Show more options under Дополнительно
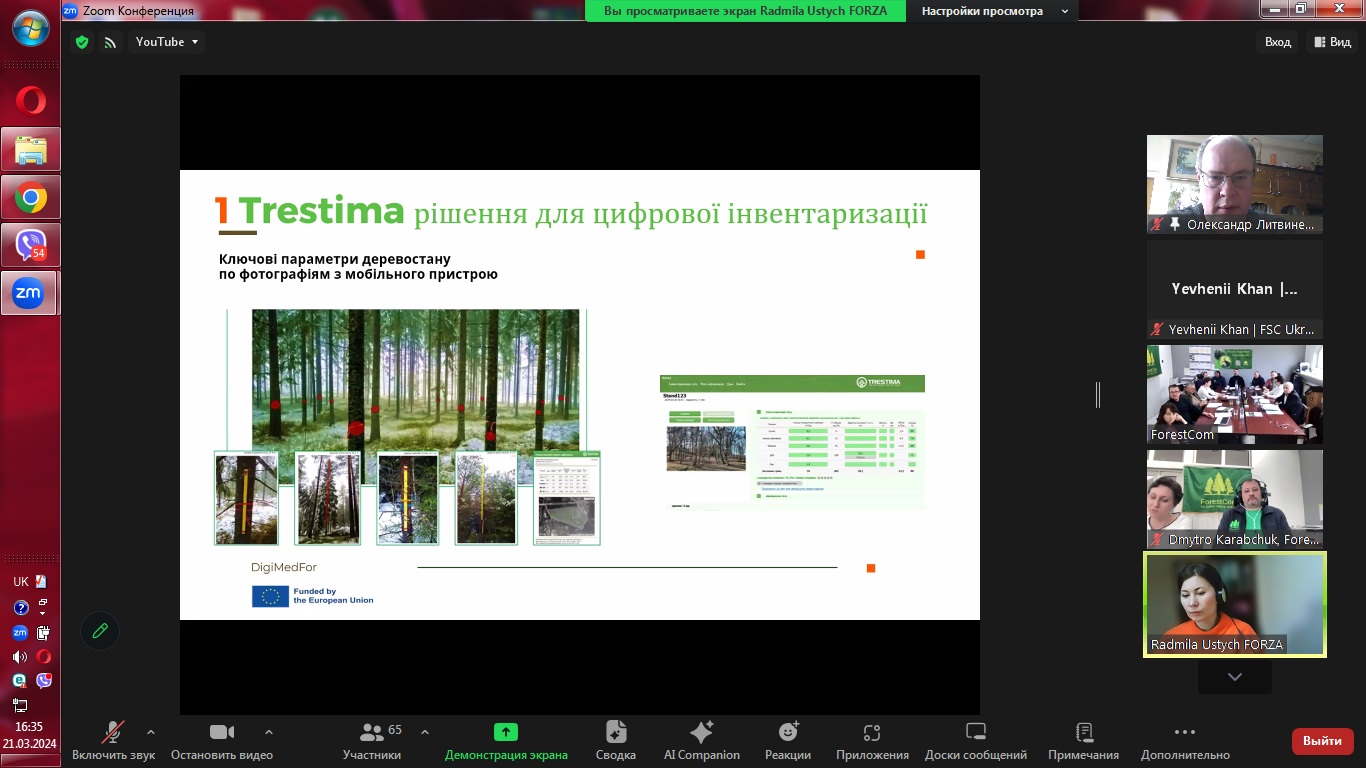Image resolution: width=1366 pixels, height=768 pixels. click(x=1185, y=741)
